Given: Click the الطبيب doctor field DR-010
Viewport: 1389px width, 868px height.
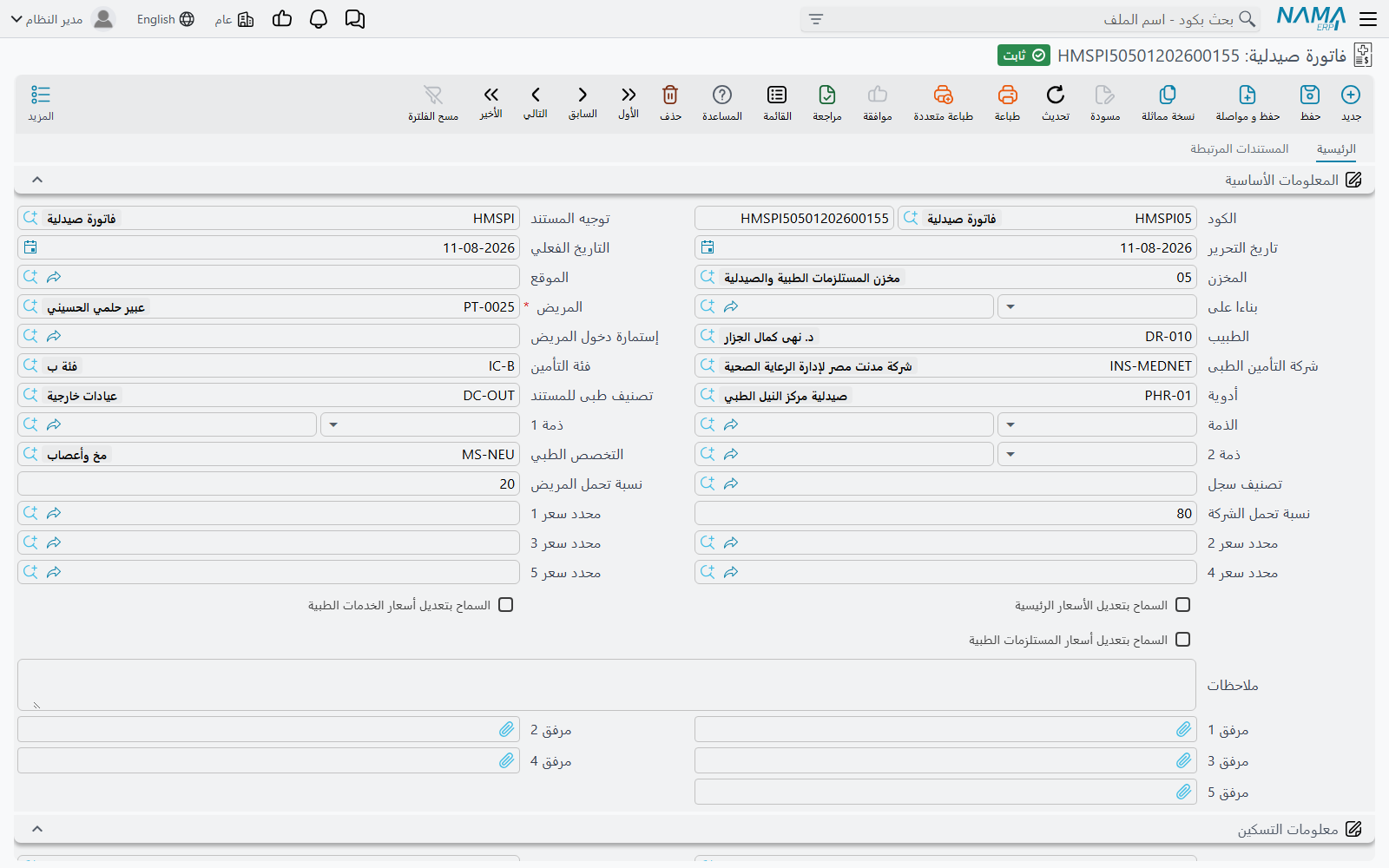Looking at the screenshot, I should (946, 336).
